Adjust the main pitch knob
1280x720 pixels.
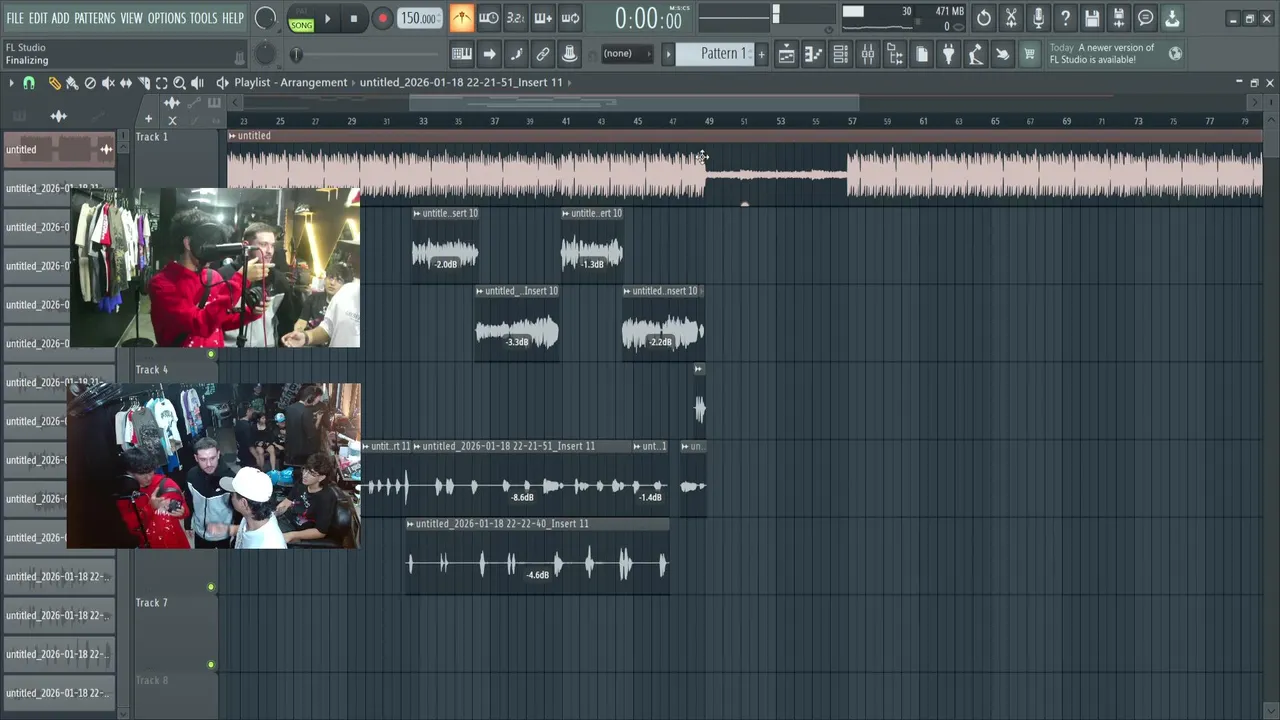[266, 54]
